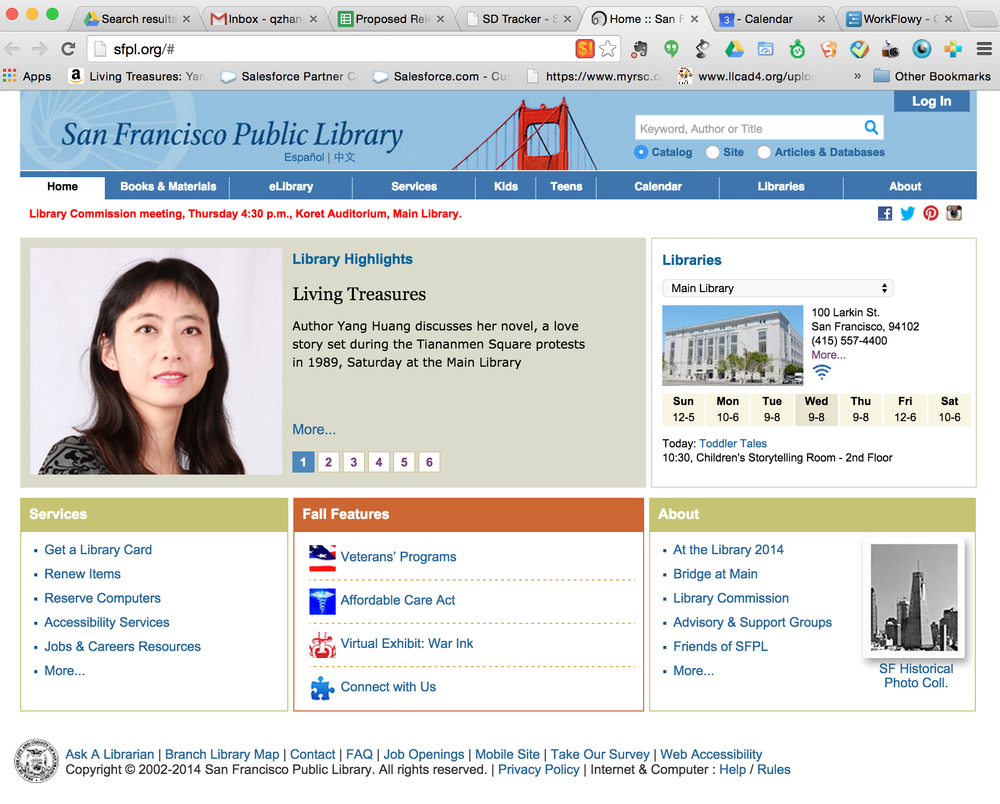The height and width of the screenshot is (804, 1000).
Task: Open the Living Treasures Amazon bookmark
Action: (x=136, y=76)
